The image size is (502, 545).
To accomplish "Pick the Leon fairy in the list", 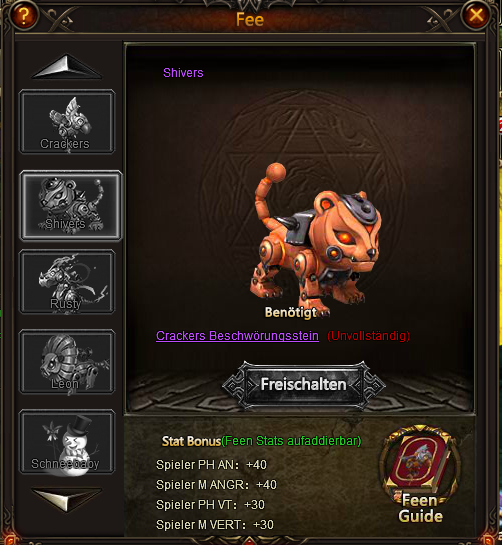I will pyautogui.click(x=67, y=361).
